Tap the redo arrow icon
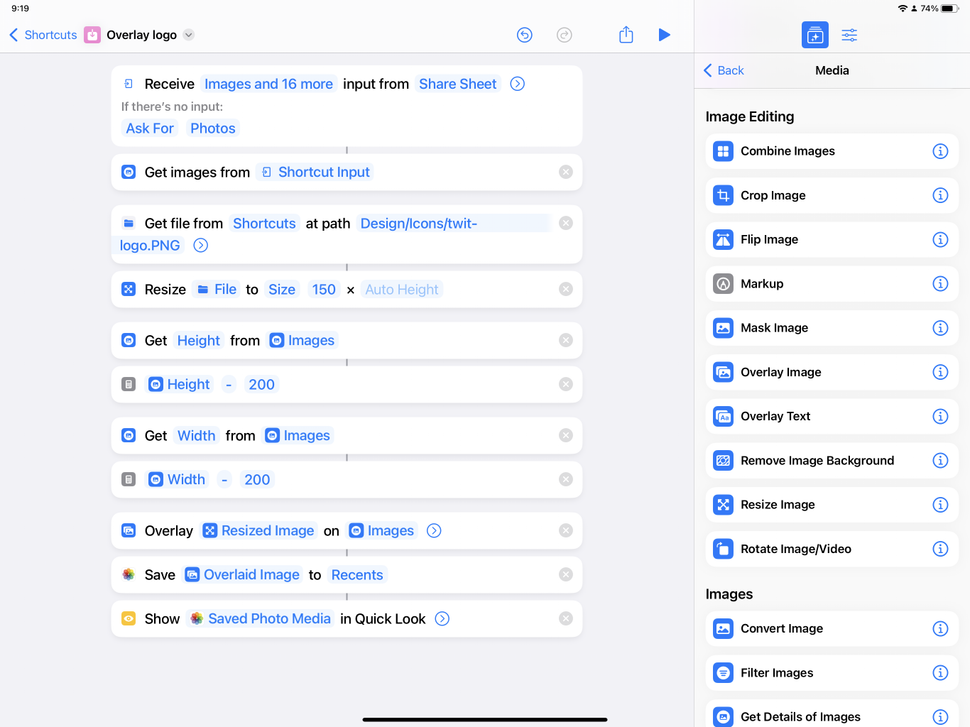 564,34
